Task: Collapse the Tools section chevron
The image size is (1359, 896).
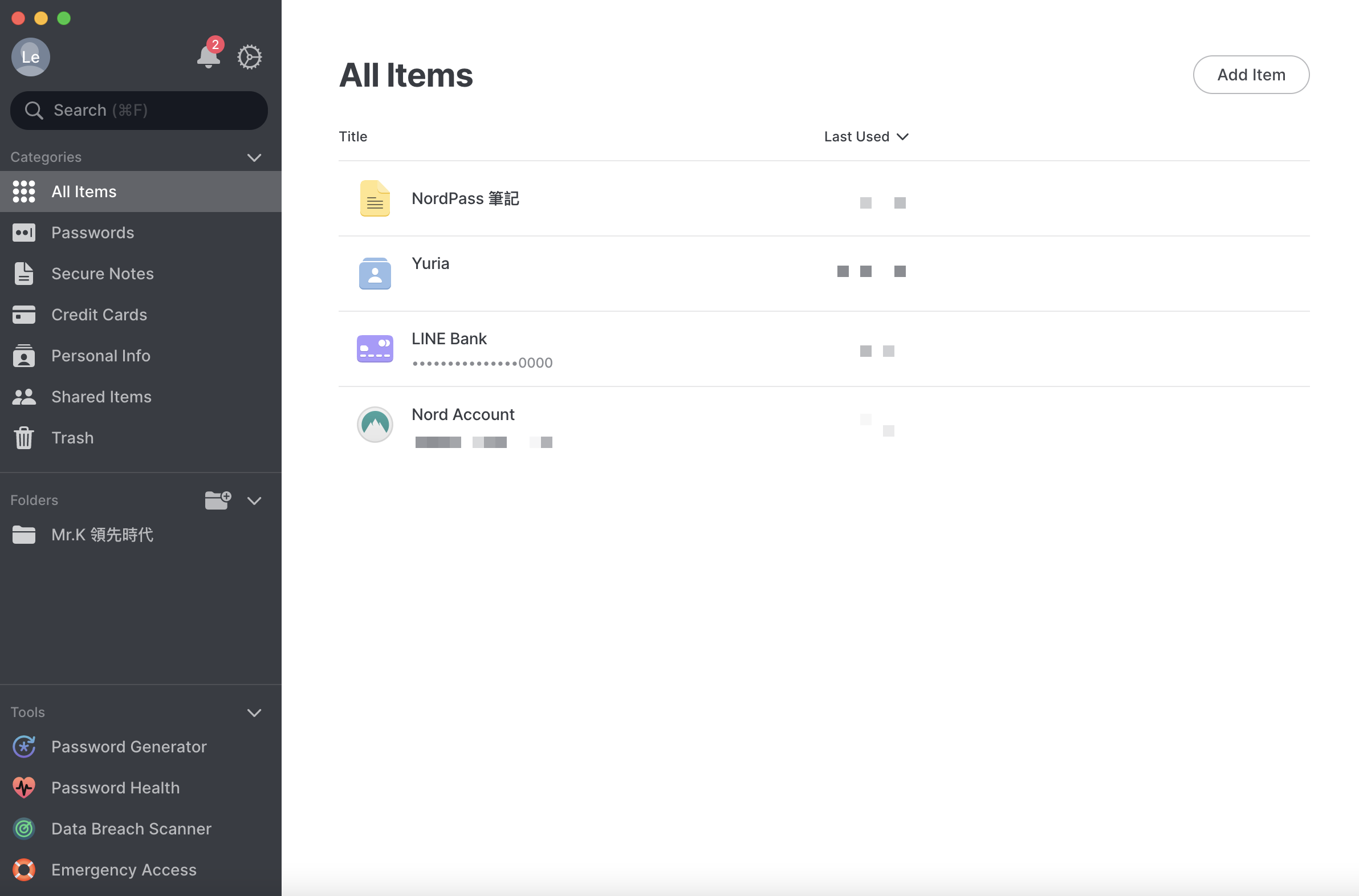Action: (254, 712)
